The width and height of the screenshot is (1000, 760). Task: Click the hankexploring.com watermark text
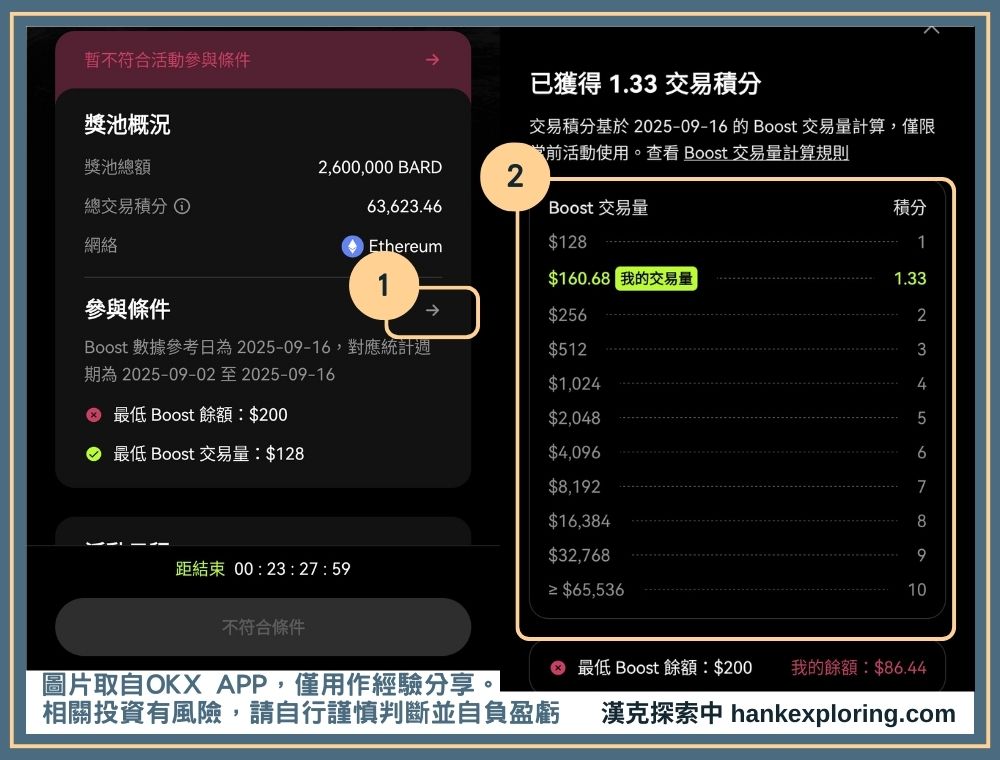(843, 714)
